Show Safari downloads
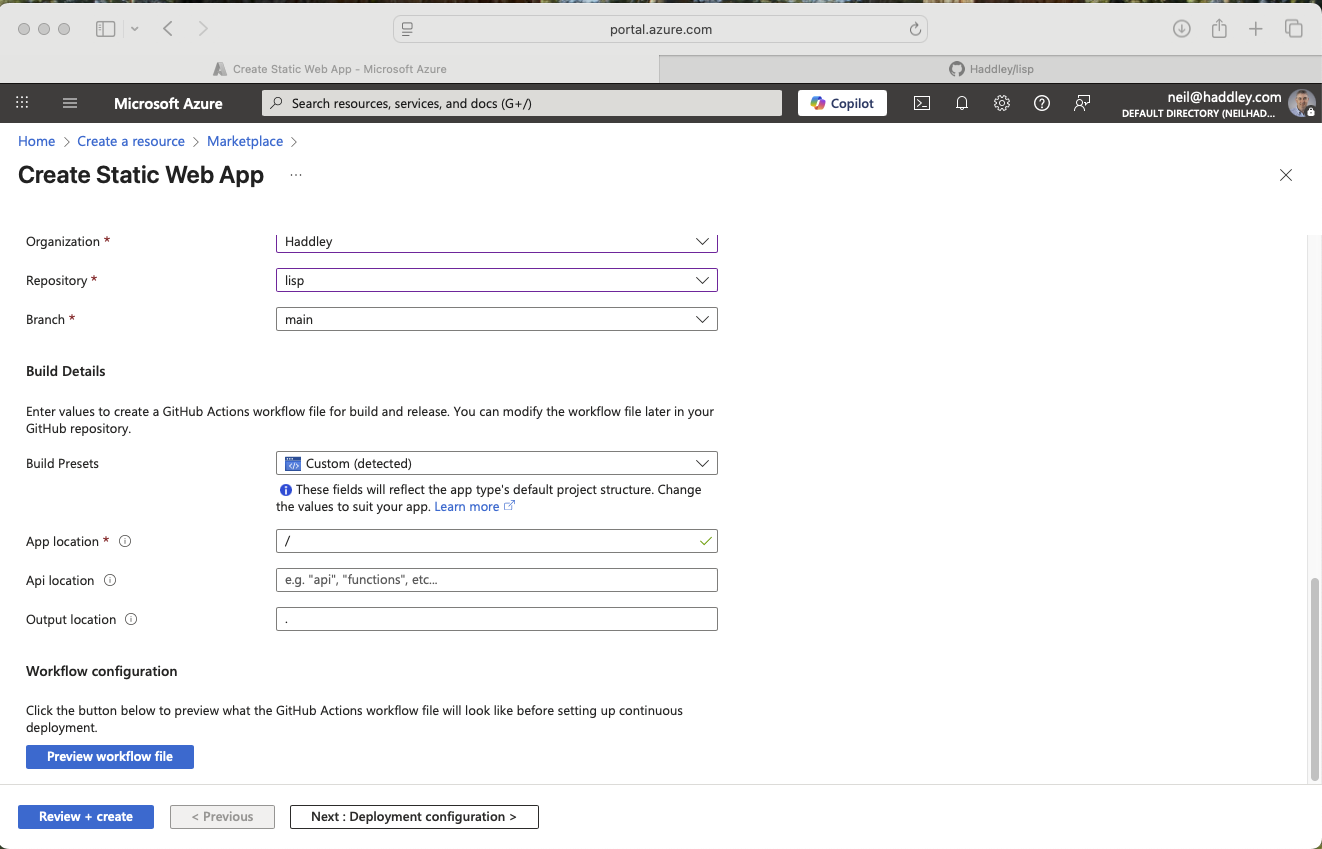 tap(1181, 29)
